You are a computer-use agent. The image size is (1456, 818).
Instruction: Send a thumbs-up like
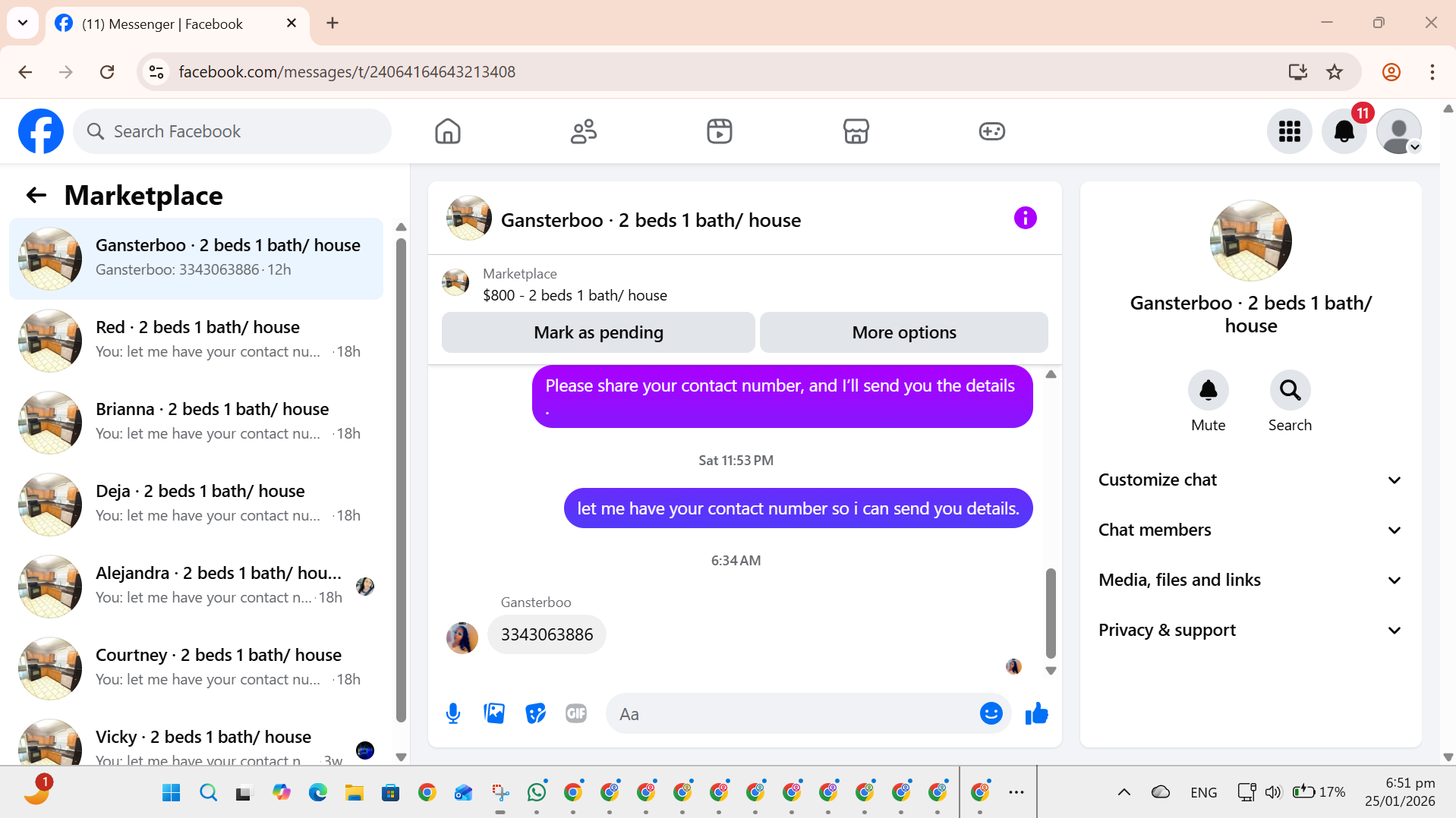[x=1036, y=713]
